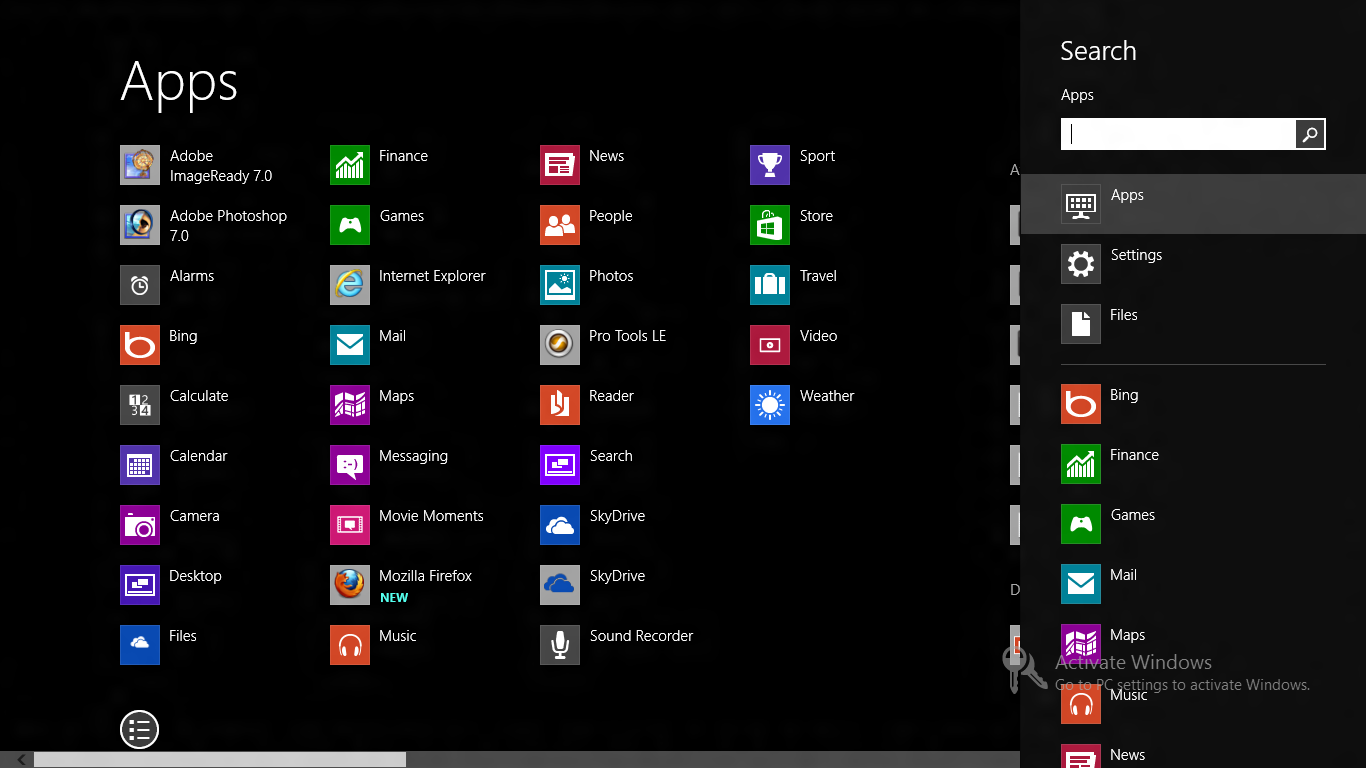This screenshot has width=1366, height=768.
Task: Select Files search scope
Action: pyautogui.click(x=1193, y=324)
